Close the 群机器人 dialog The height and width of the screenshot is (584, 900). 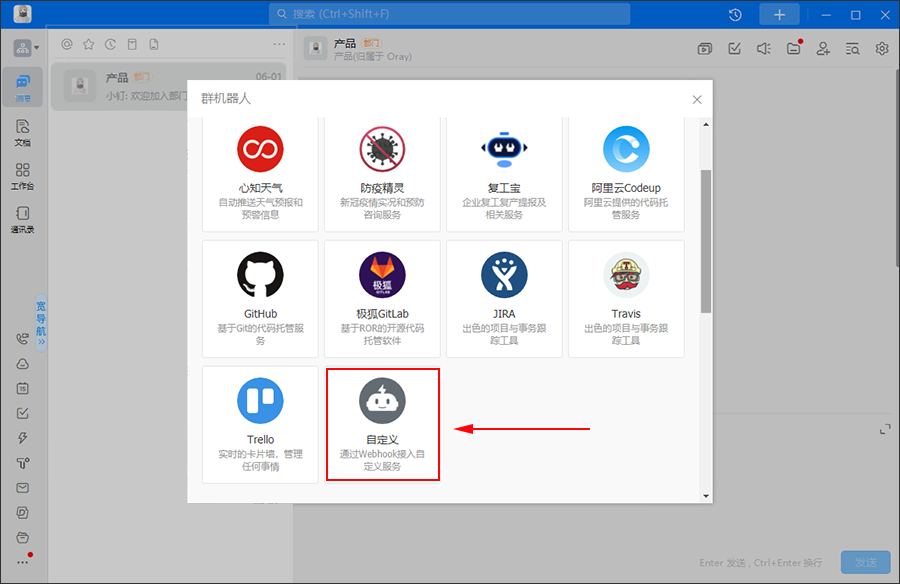pos(697,99)
